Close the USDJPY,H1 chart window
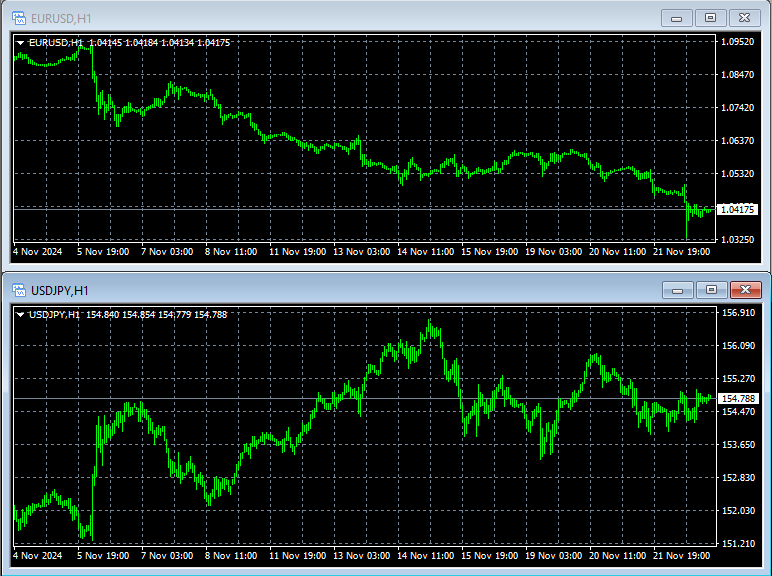 [x=745, y=290]
